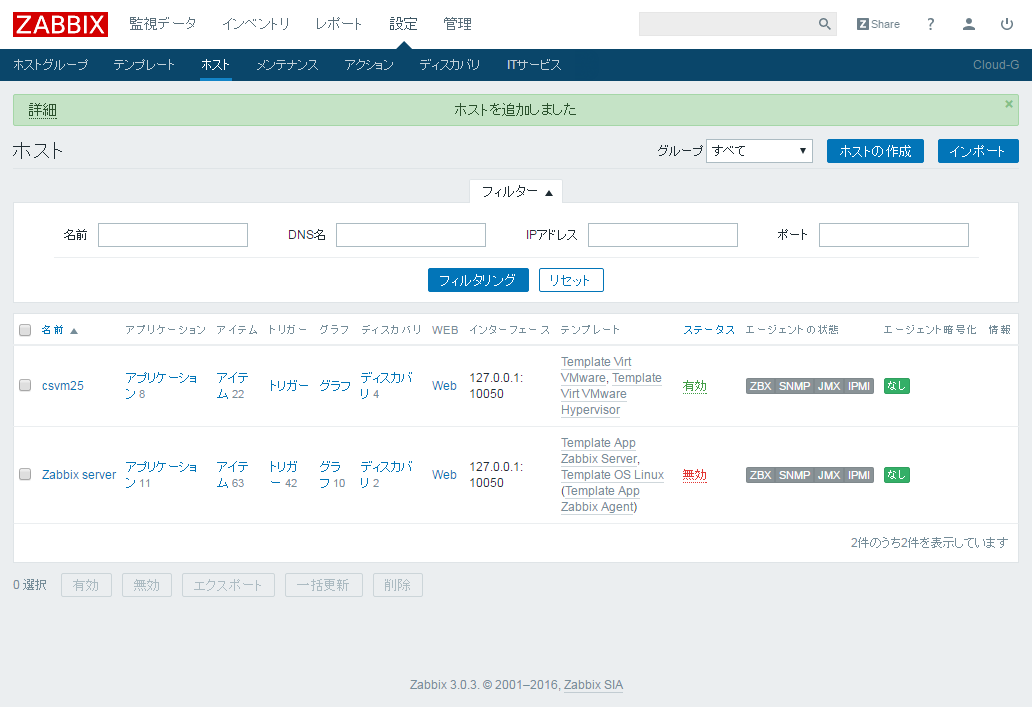This screenshot has width=1032, height=707.
Task: Switch to the テンプレート tab
Action: coord(143,63)
